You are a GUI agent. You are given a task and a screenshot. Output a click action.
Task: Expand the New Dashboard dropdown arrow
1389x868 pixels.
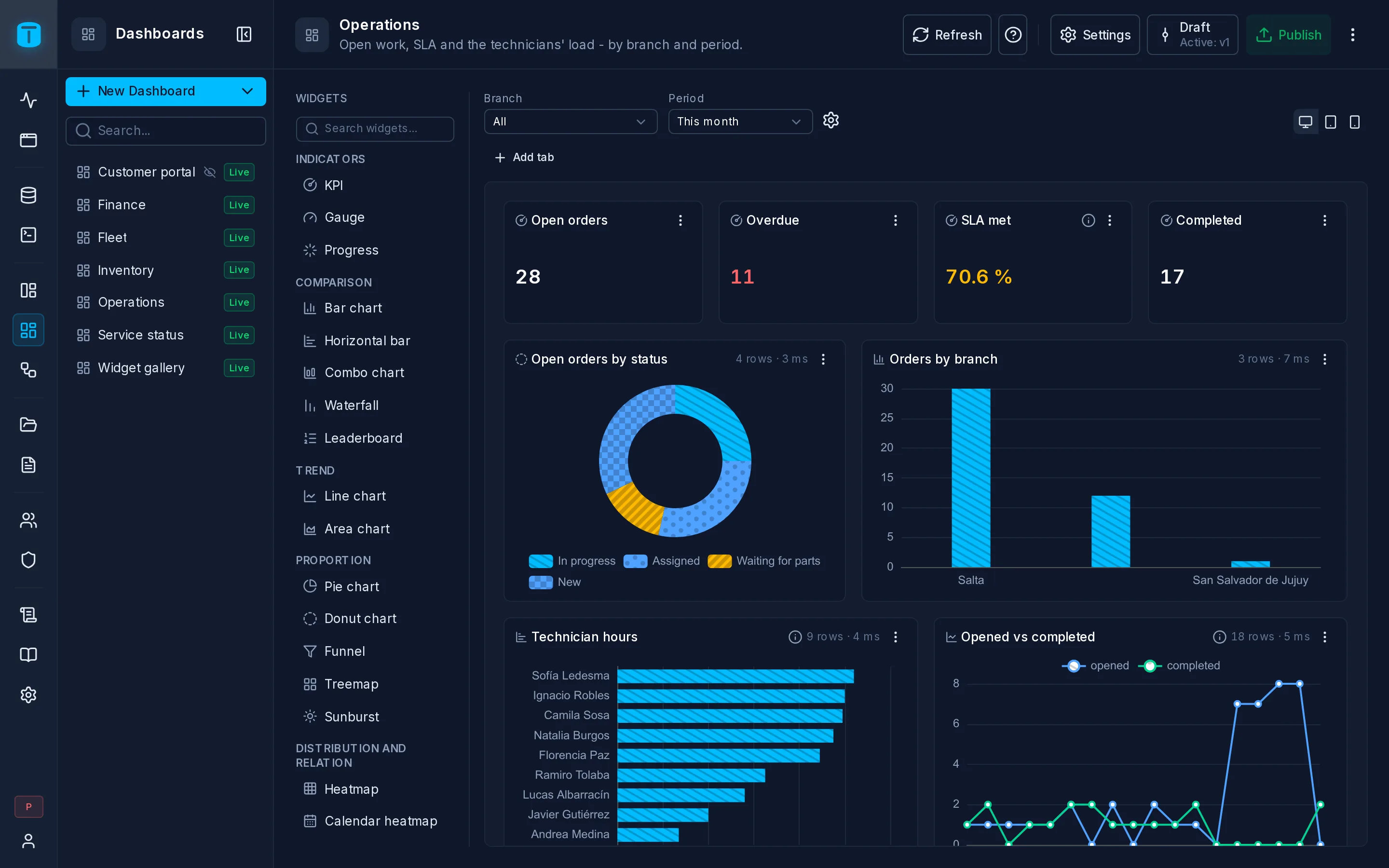click(x=247, y=91)
